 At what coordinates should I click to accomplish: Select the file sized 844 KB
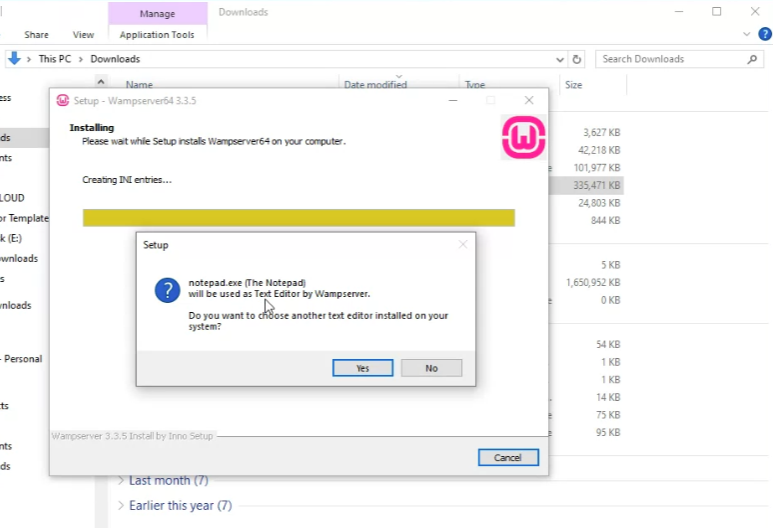coord(605,220)
